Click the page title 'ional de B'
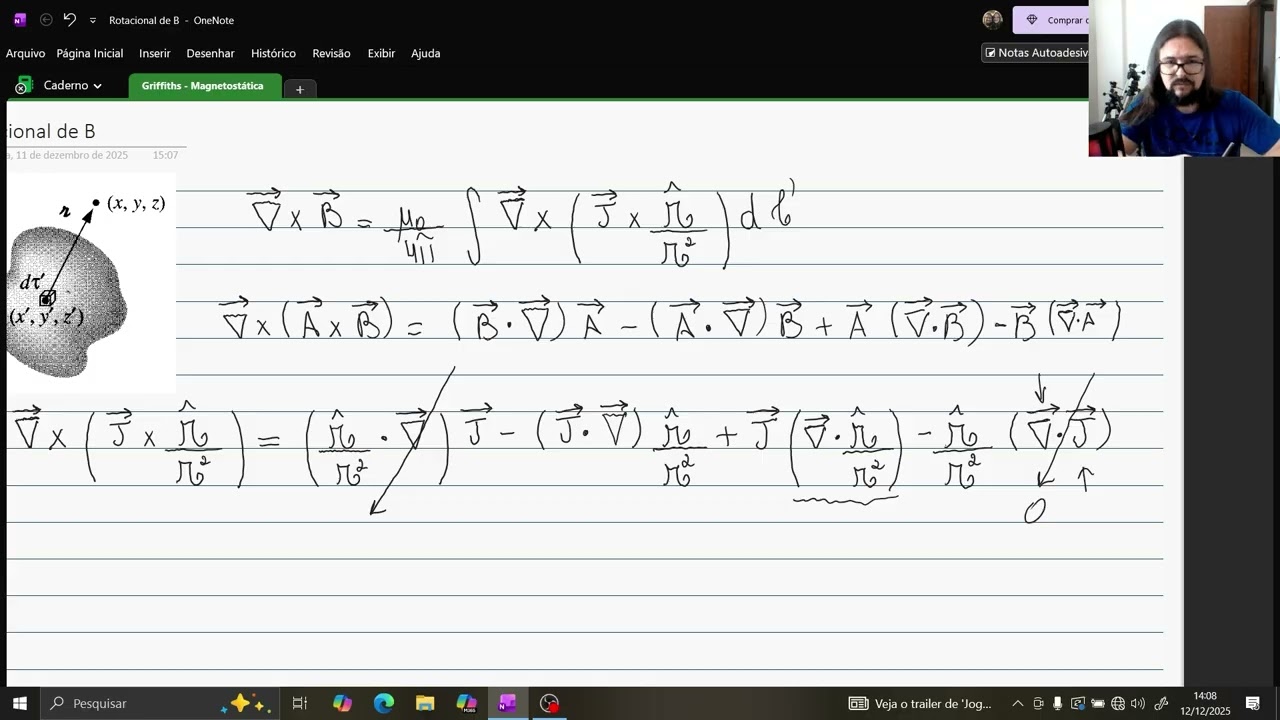1280x720 pixels. pyautogui.click(x=51, y=131)
